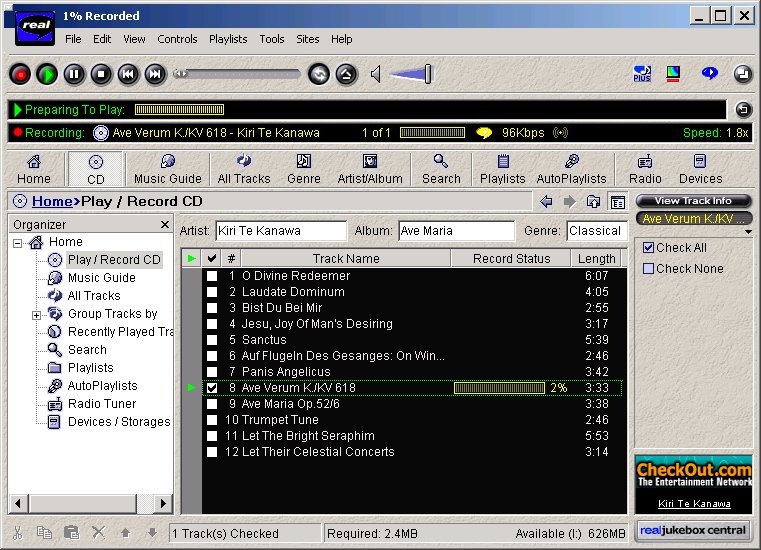Open the dropdown arrow below Ave Verum button
The image size is (761, 550).
click(748, 232)
